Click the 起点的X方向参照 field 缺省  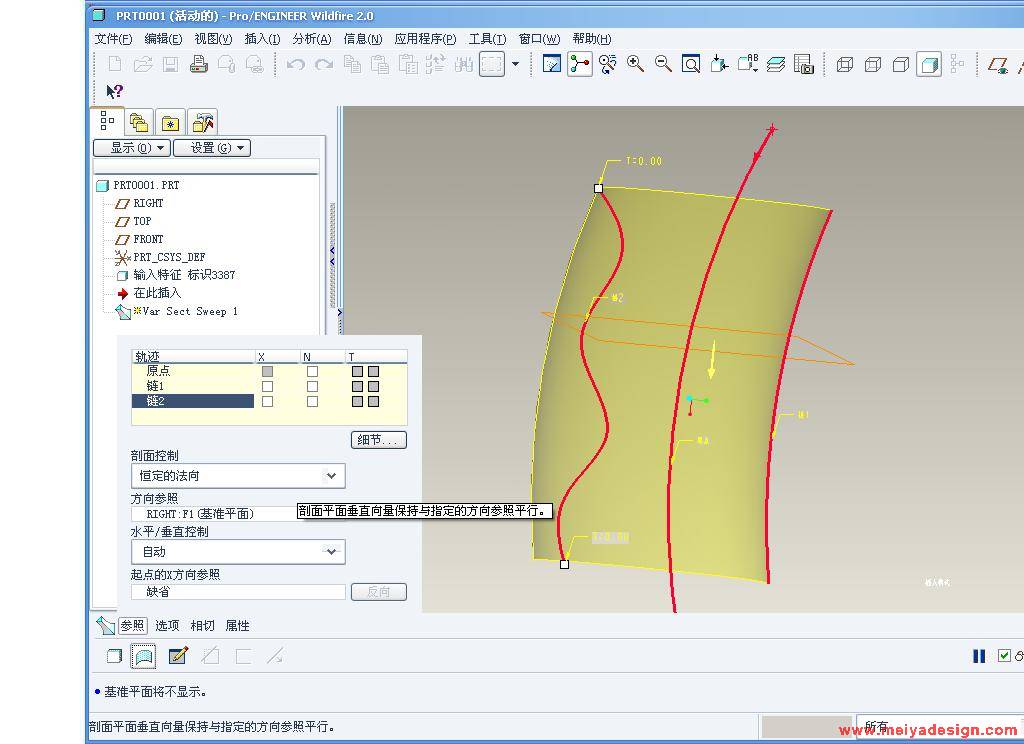pyautogui.click(x=238, y=592)
